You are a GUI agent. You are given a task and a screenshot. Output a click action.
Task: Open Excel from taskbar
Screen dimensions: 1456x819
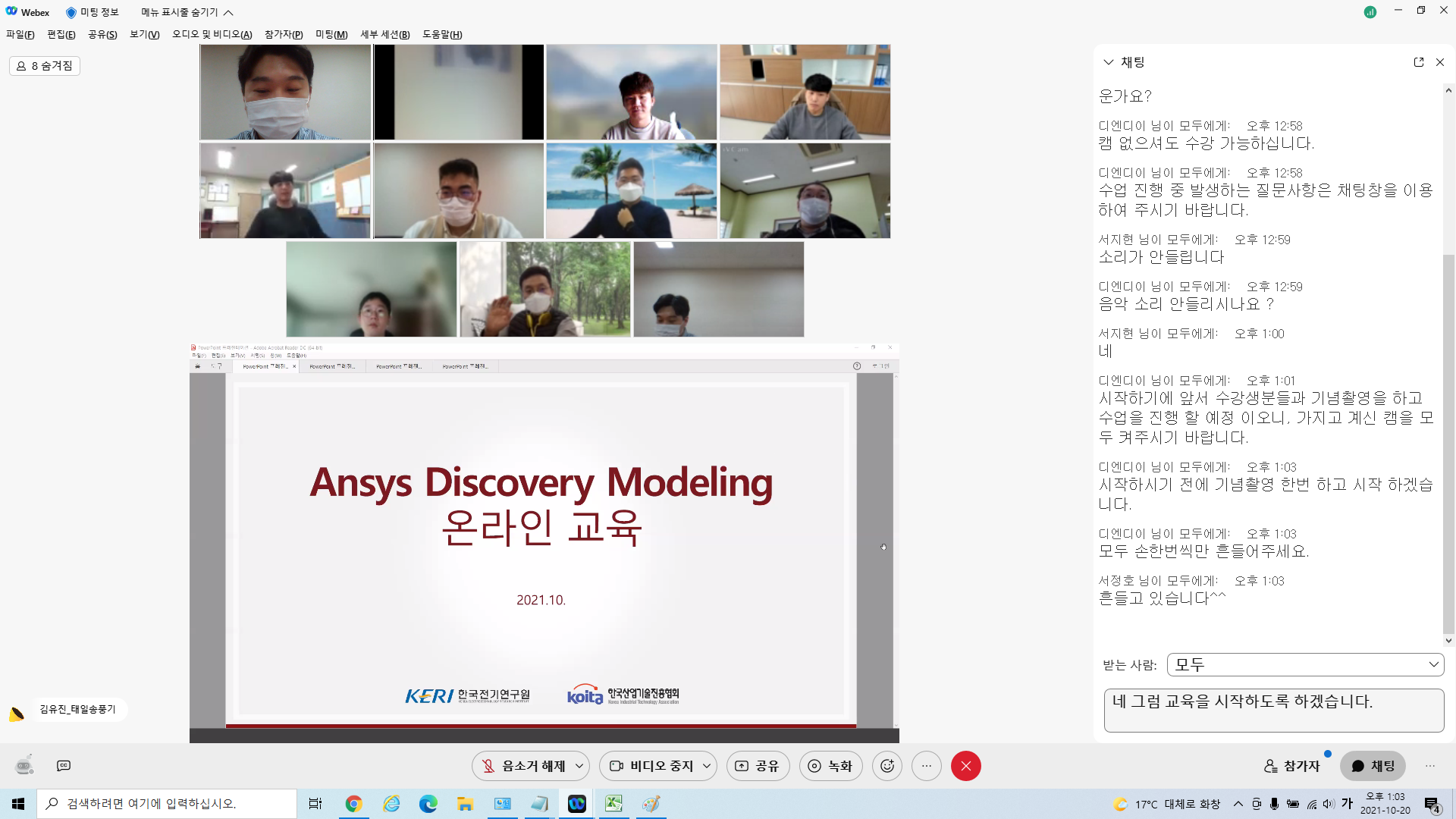click(x=613, y=804)
